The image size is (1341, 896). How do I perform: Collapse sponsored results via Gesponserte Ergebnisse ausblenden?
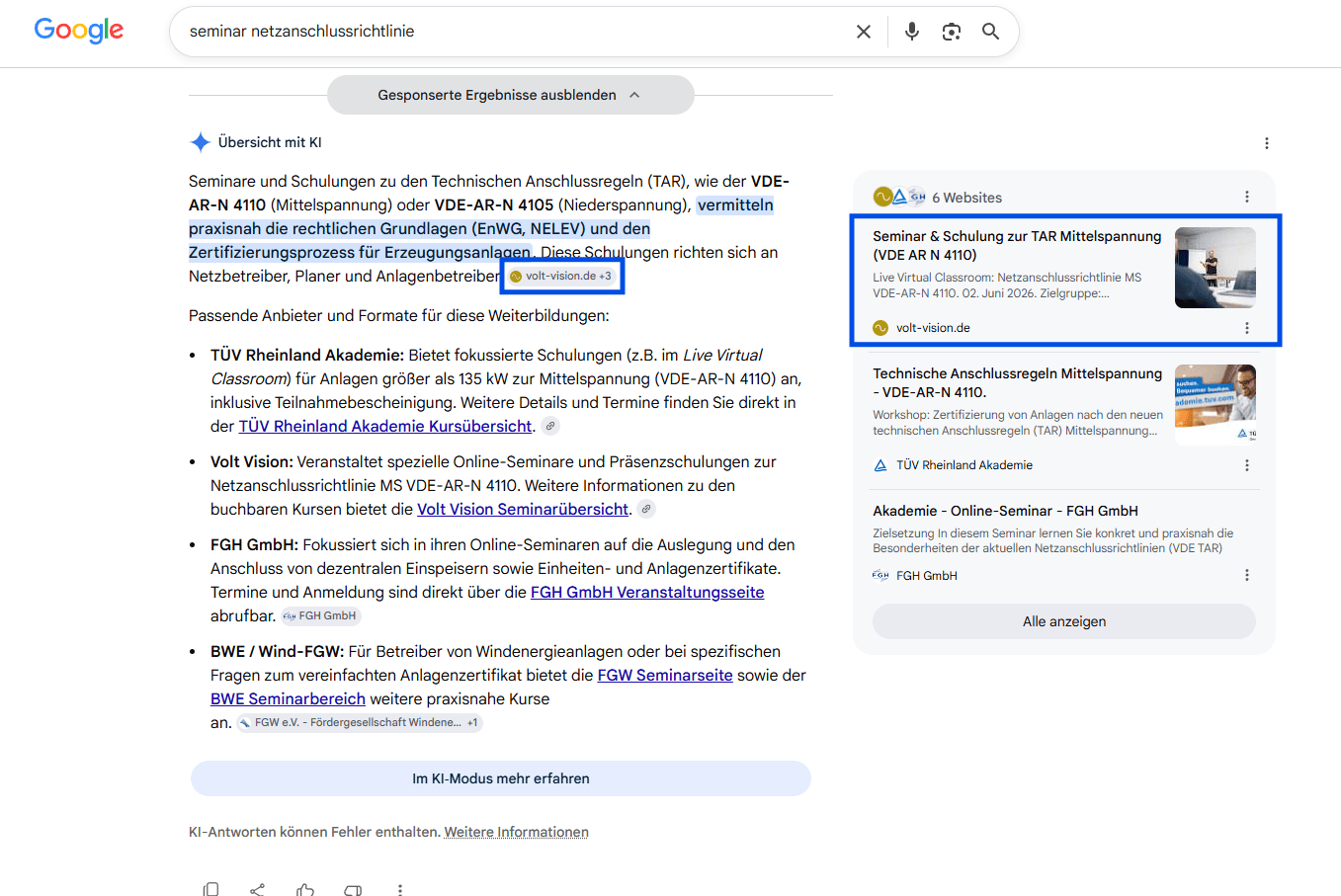point(510,95)
